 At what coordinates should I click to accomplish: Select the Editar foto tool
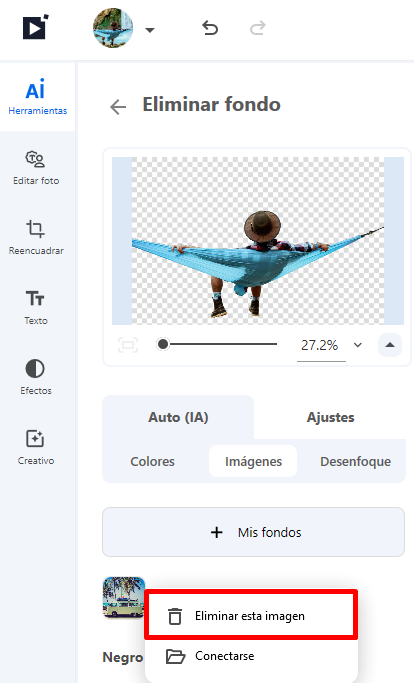(36, 168)
